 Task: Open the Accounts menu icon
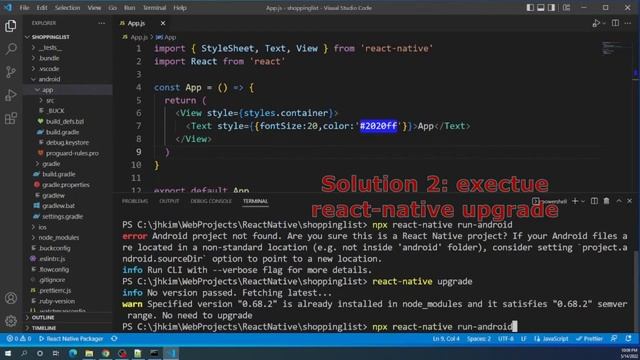pyautogui.click(x=11, y=298)
